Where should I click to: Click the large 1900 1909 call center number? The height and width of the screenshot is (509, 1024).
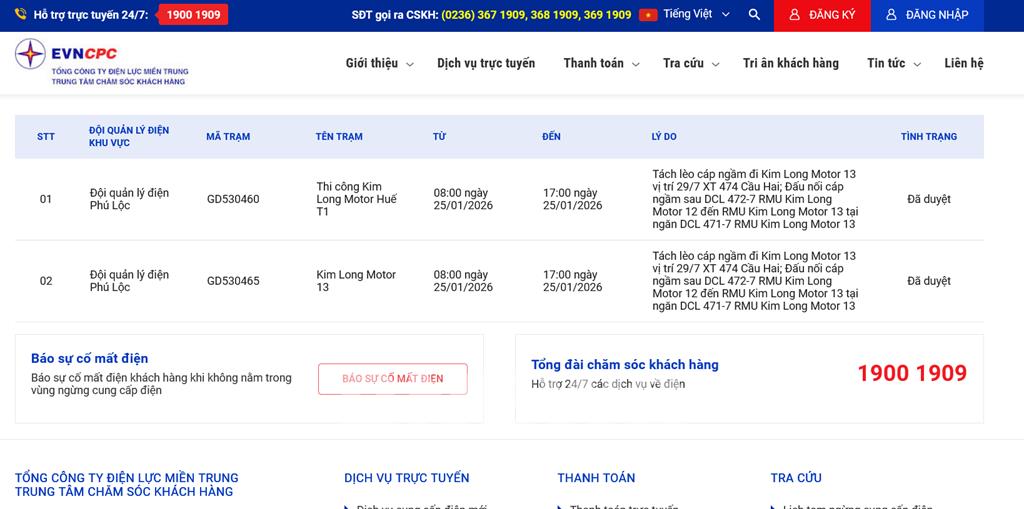click(911, 373)
